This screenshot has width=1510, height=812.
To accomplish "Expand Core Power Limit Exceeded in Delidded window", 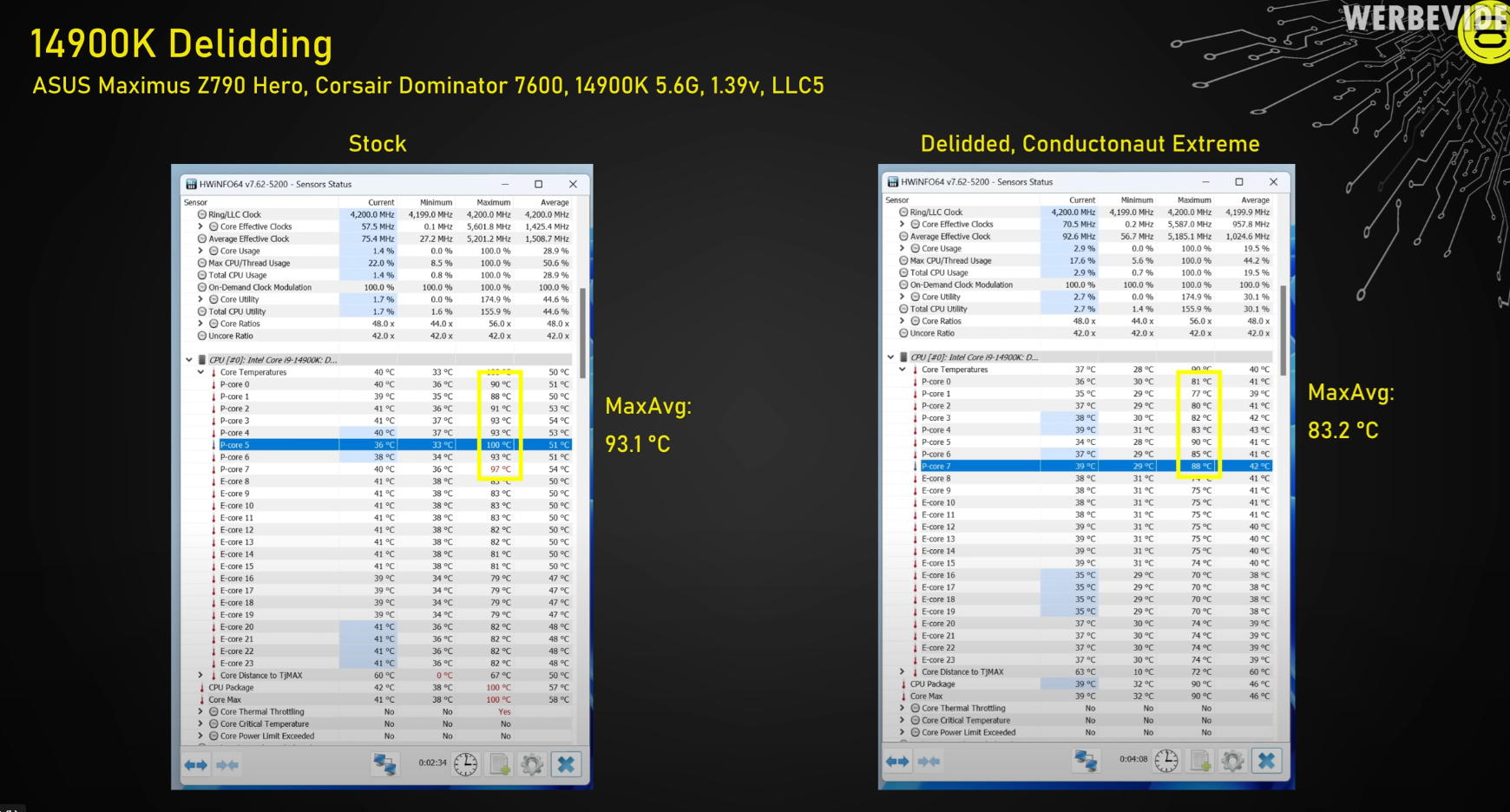I will click(902, 733).
